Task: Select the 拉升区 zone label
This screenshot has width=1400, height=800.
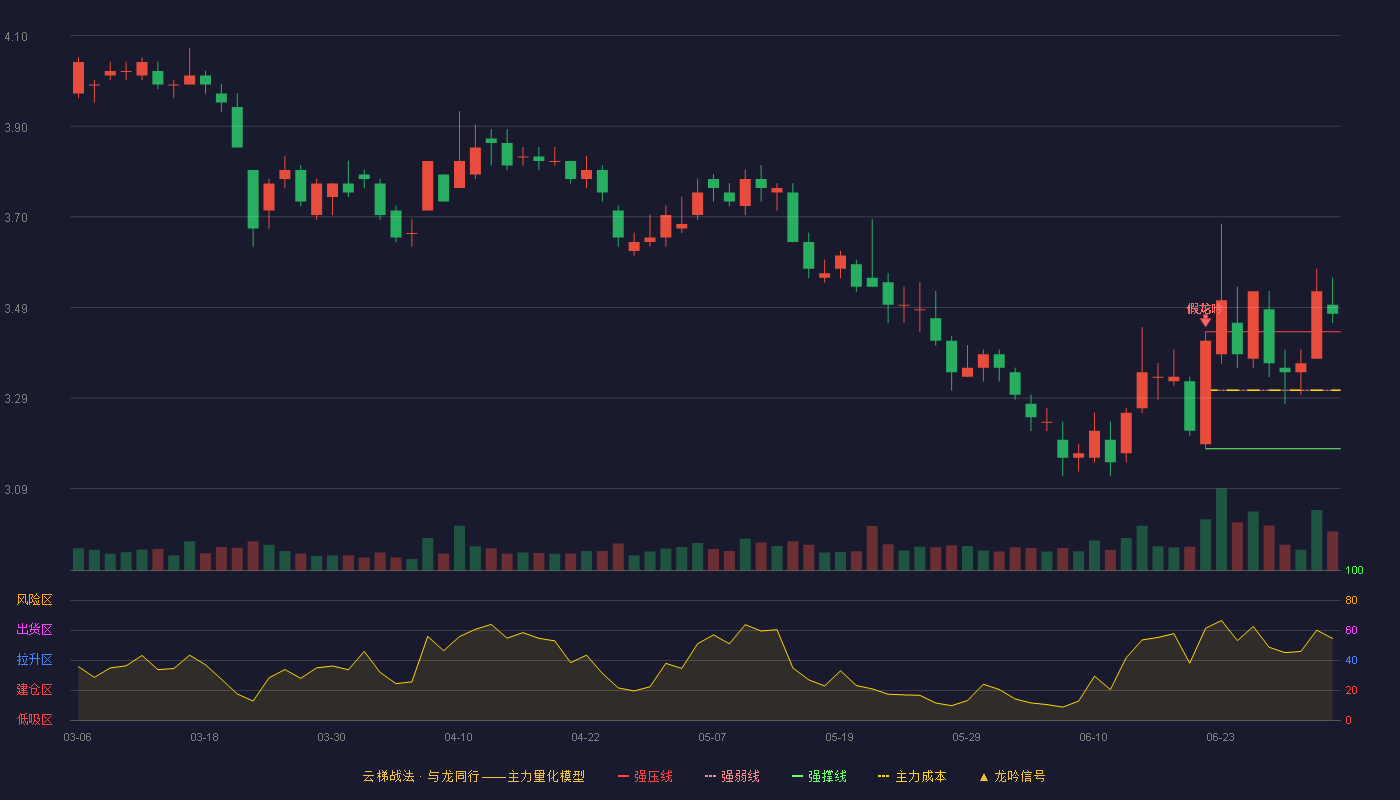Action: pyautogui.click(x=34, y=660)
